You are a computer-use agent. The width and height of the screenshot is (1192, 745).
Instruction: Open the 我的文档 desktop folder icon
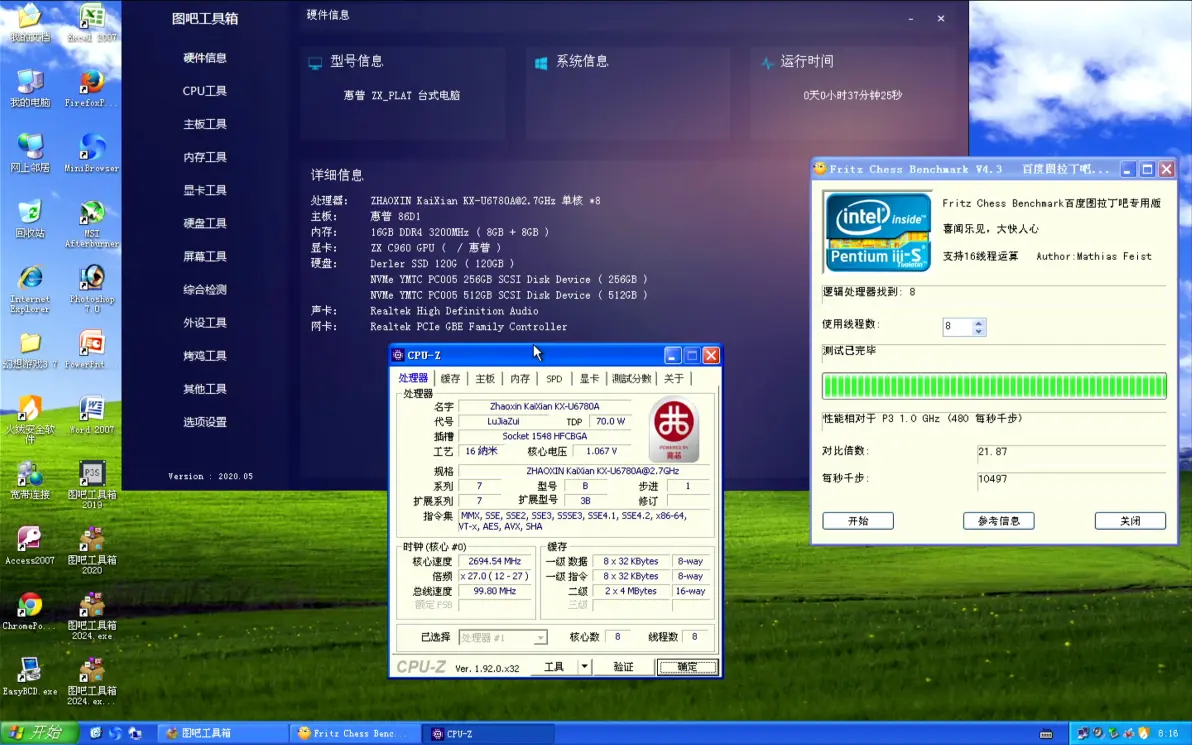pos(30,21)
